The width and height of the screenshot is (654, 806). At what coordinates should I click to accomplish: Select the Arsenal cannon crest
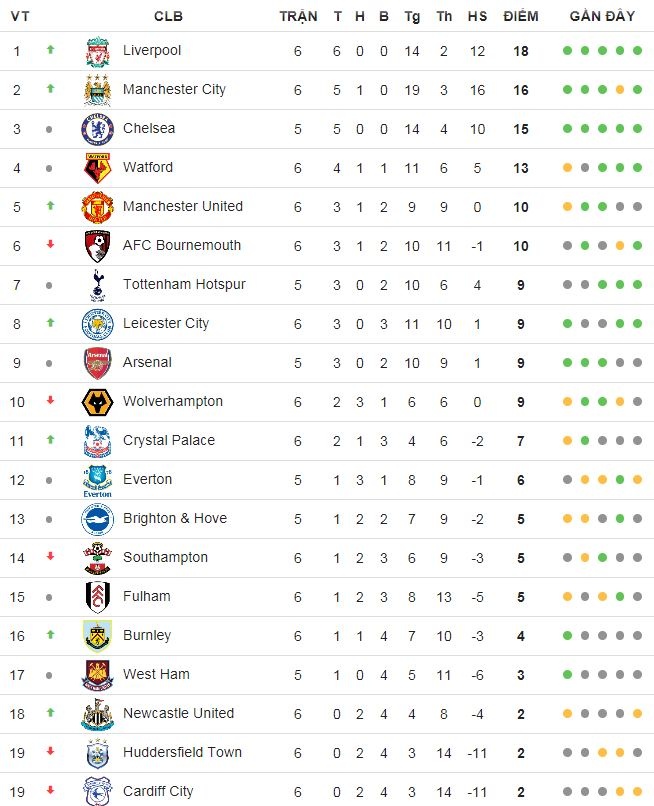point(96,362)
